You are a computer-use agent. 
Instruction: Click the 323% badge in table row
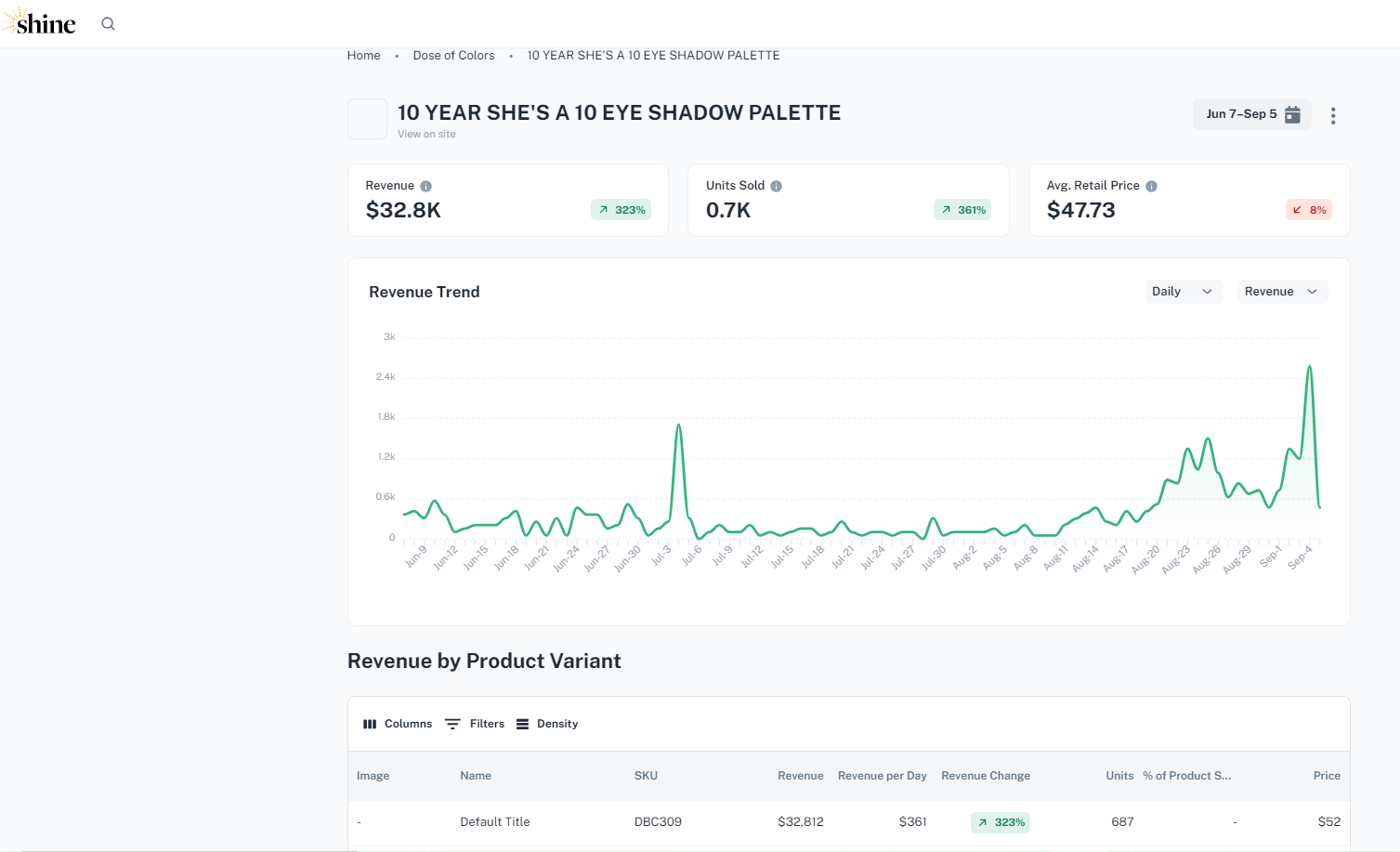(x=1001, y=822)
